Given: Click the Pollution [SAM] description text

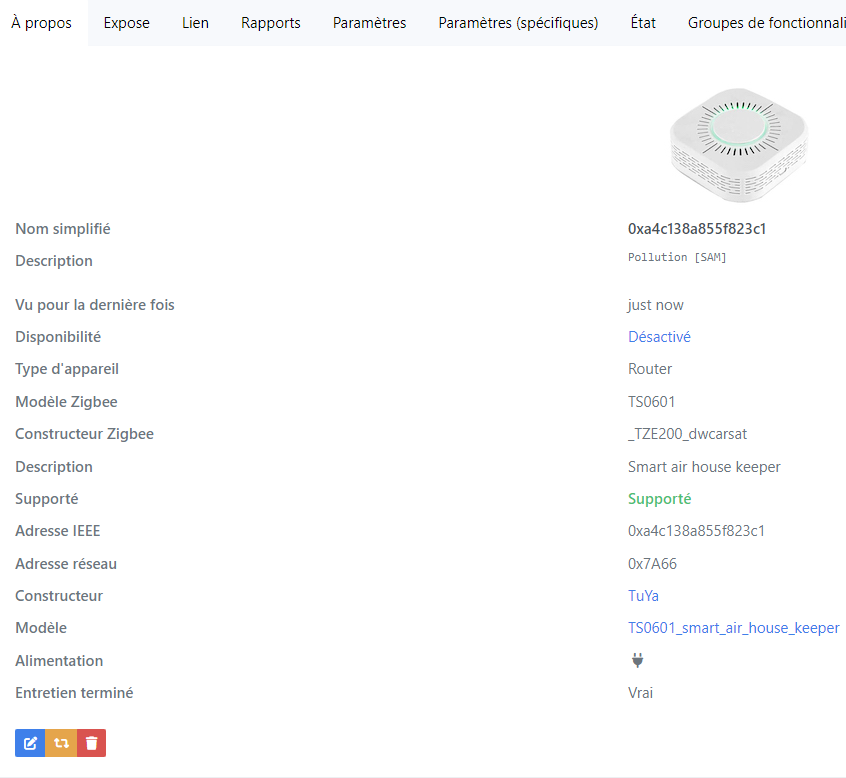Looking at the screenshot, I should (x=677, y=257).
